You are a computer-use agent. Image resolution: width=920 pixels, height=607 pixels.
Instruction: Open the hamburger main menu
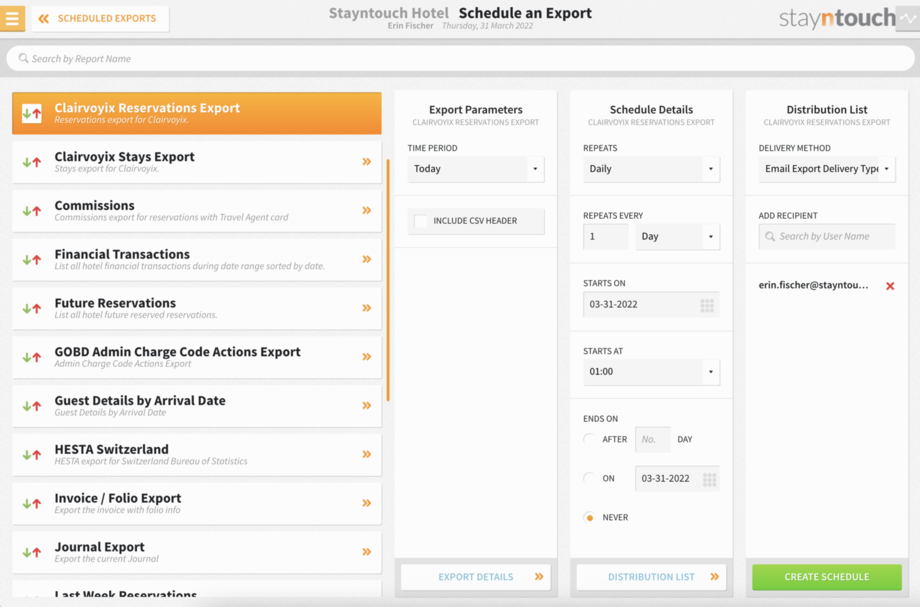12,18
